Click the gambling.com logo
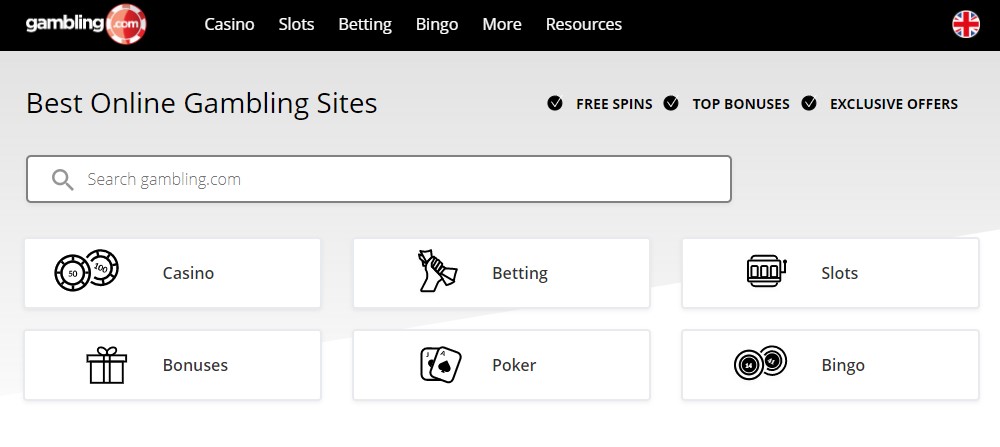Viewport: 1000px width, 447px height. [x=86, y=24]
